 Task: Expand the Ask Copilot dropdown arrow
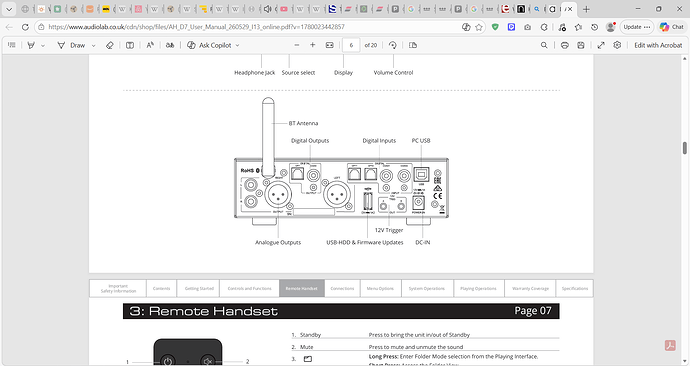(x=238, y=45)
